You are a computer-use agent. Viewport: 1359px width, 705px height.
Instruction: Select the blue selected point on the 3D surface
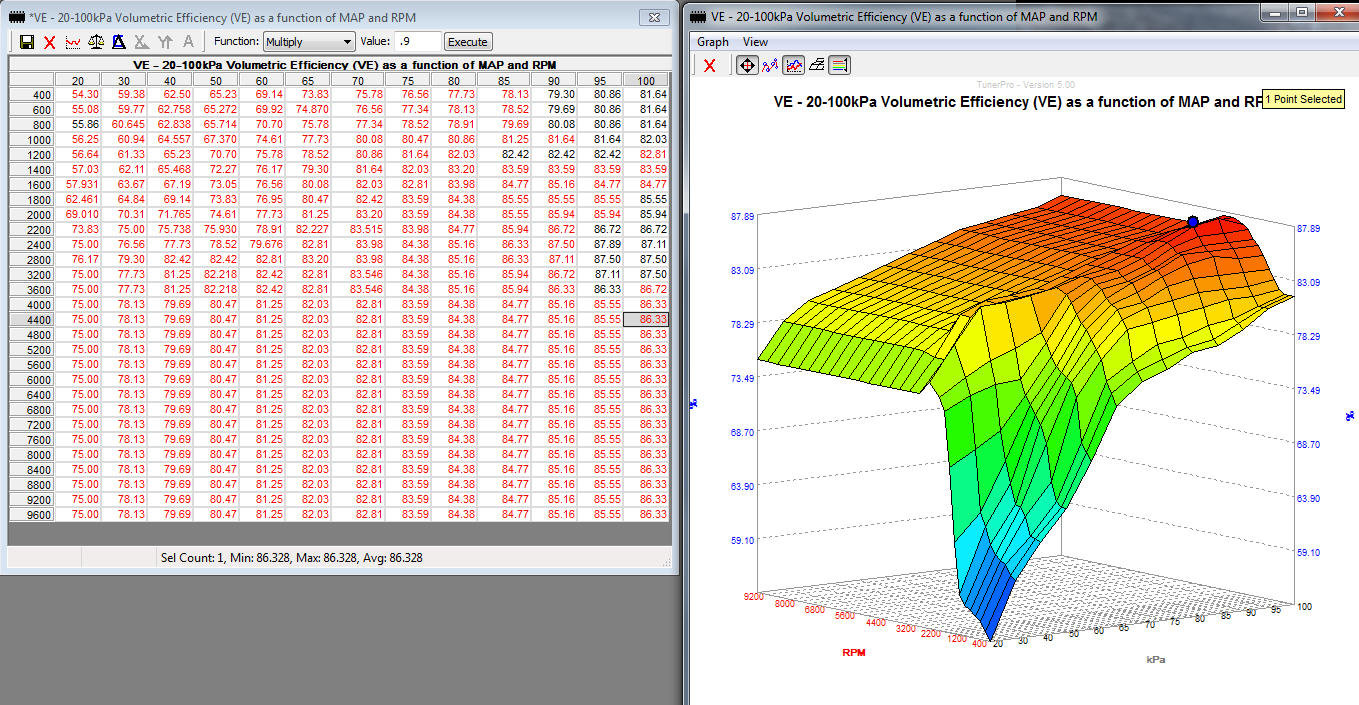point(1192,222)
